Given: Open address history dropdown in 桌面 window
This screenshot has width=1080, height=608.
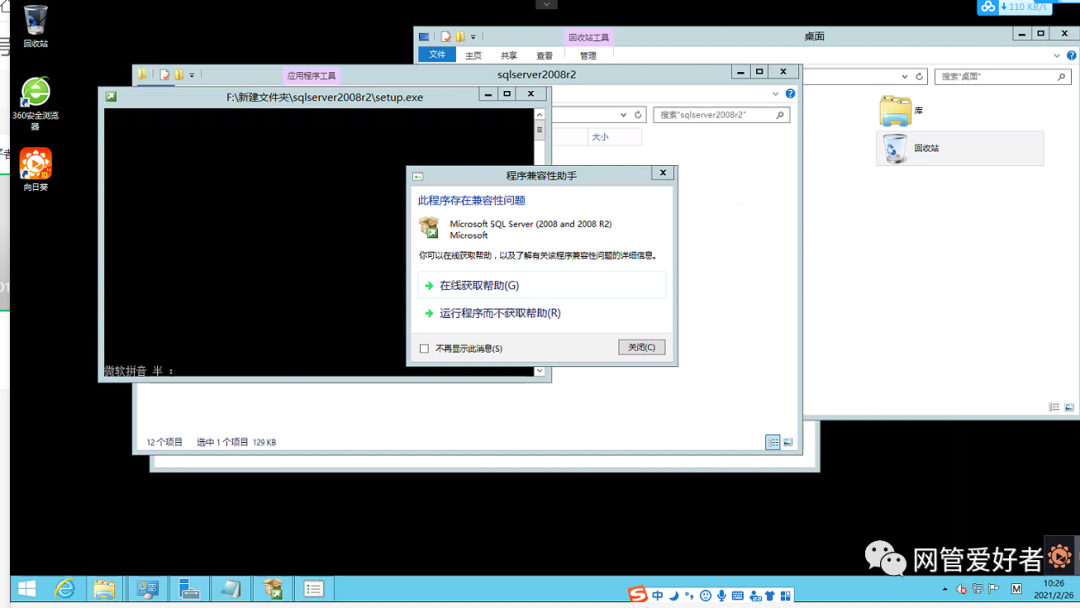Looking at the screenshot, I should pyautogui.click(x=904, y=76).
